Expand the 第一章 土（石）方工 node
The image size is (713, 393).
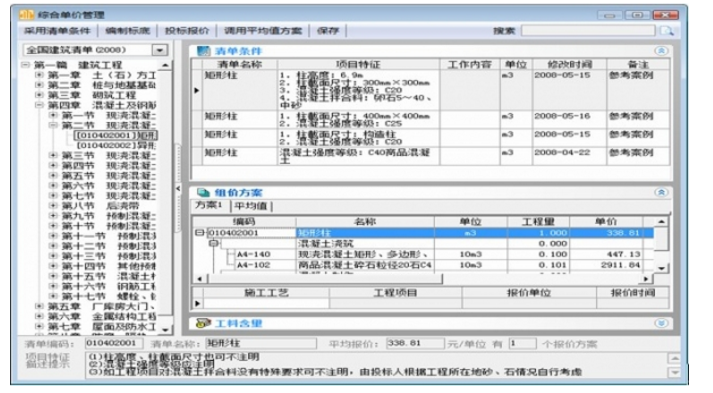click(39, 75)
